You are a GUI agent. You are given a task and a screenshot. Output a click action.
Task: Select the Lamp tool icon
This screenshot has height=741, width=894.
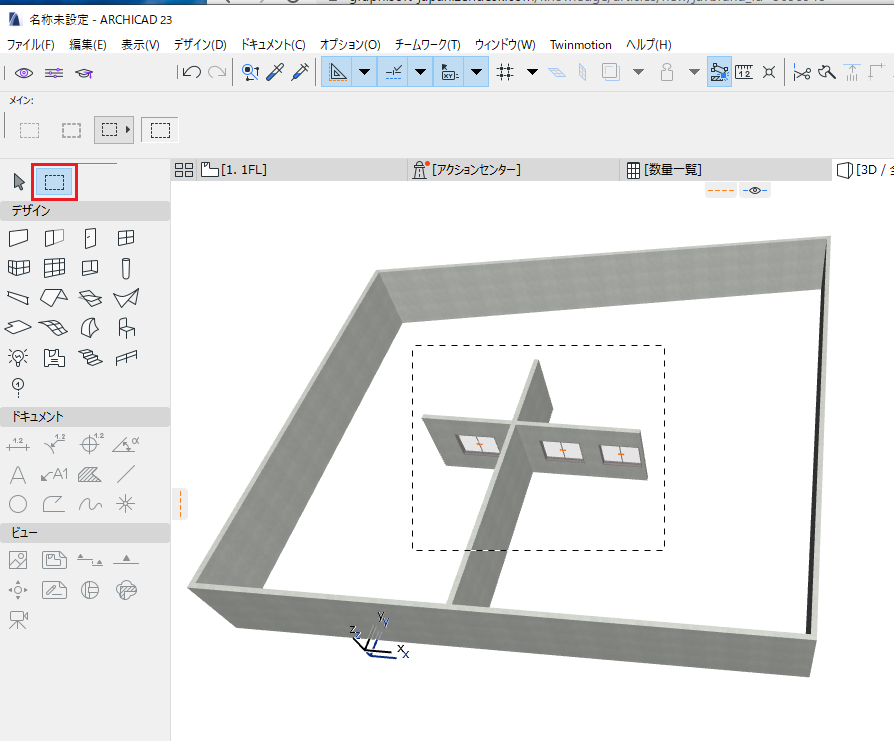click(18, 357)
